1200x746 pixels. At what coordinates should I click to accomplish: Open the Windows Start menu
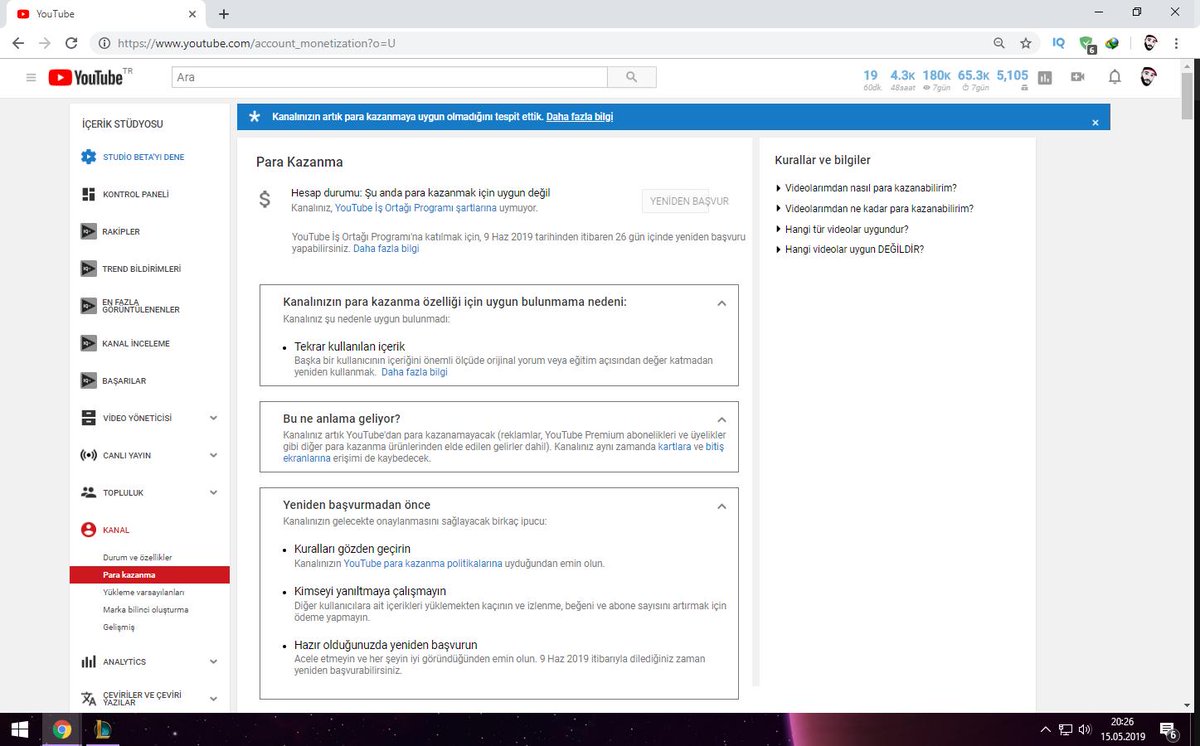pos(18,729)
